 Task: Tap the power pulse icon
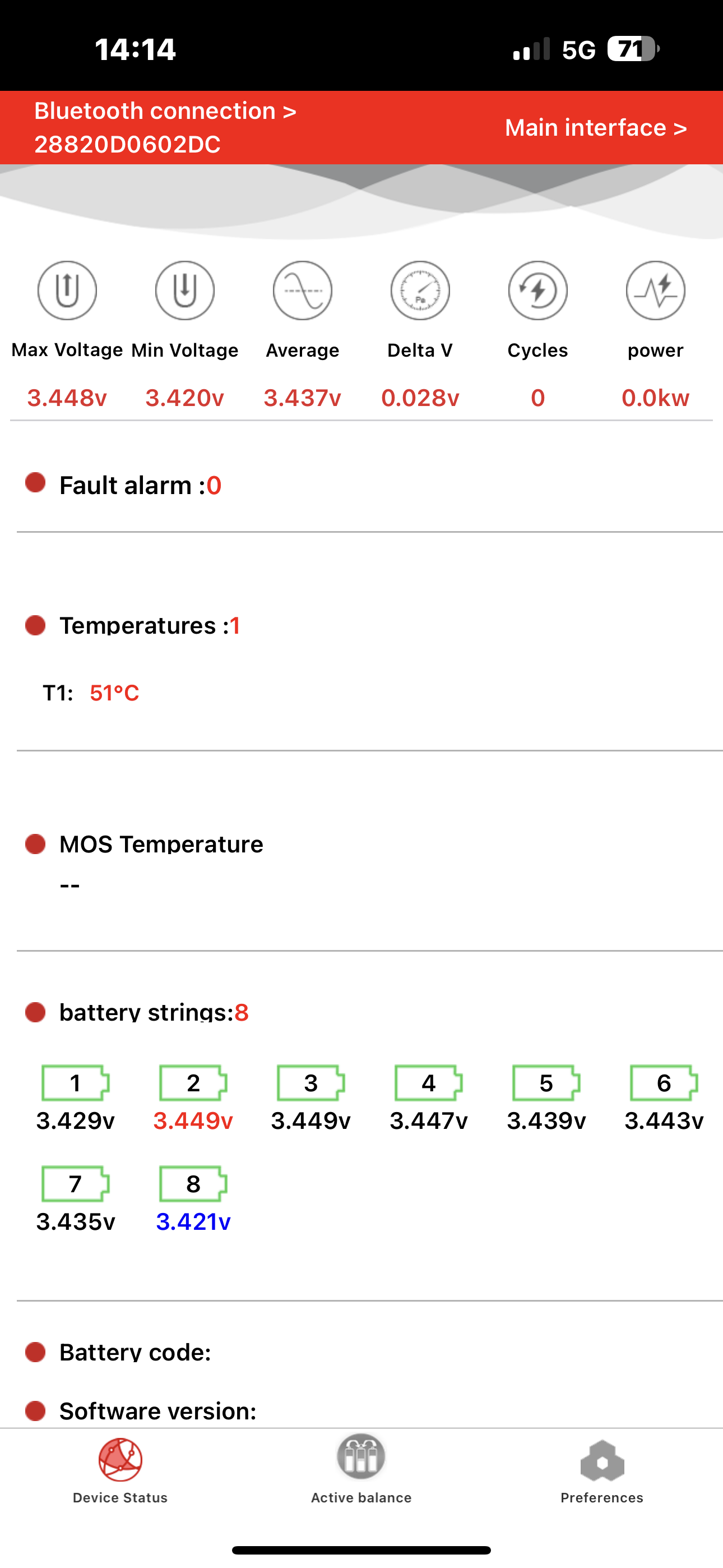click(655, 291)
